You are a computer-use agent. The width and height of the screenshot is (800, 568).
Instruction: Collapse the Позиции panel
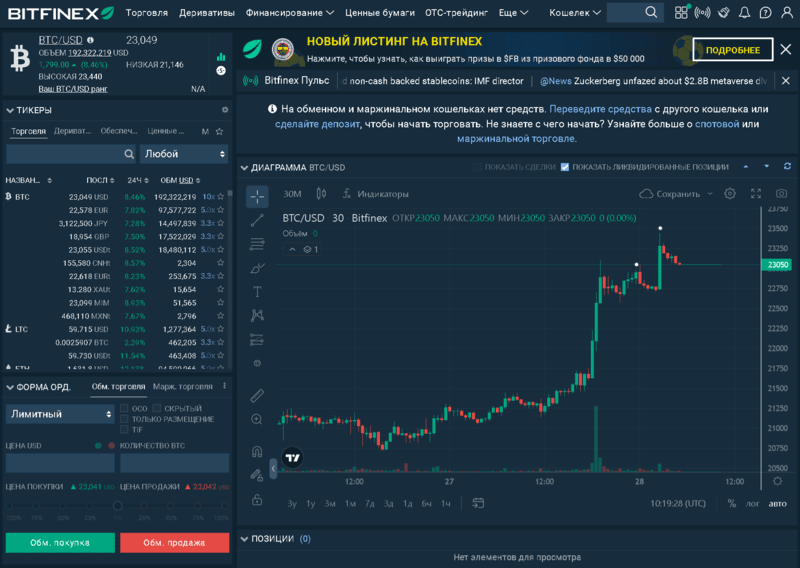click(244, 539)
